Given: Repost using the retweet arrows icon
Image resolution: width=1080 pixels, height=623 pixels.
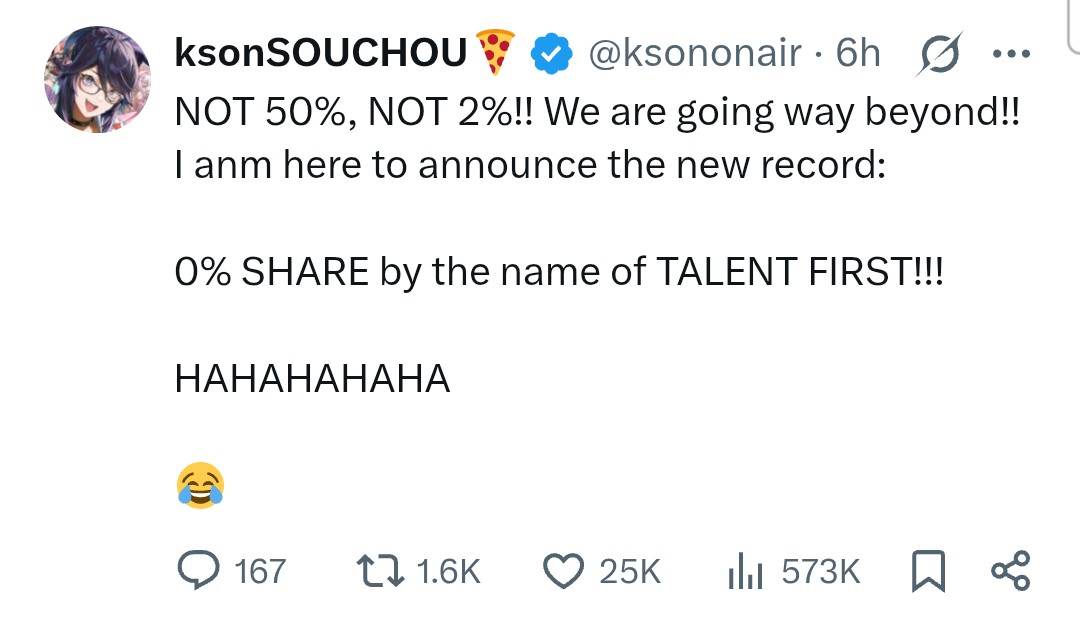Looking at the screenshot, I should (380, 571).
